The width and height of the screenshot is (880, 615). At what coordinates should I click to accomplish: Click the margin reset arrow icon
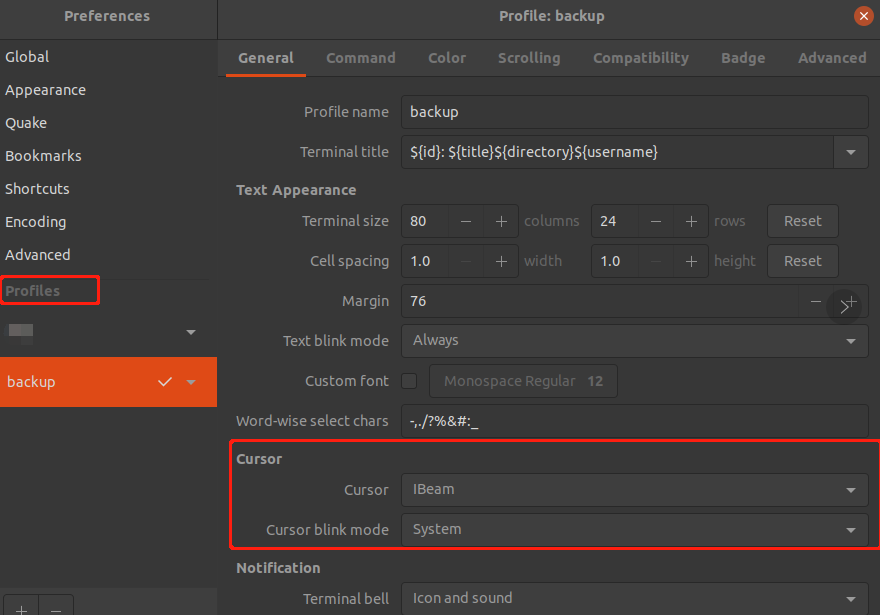coord(846,301)
